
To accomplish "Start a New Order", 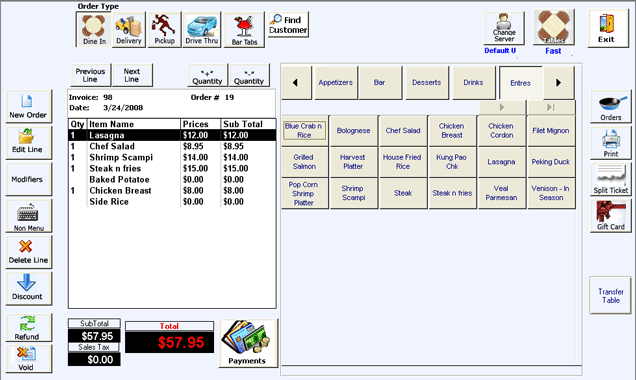I will coord(28,106).
